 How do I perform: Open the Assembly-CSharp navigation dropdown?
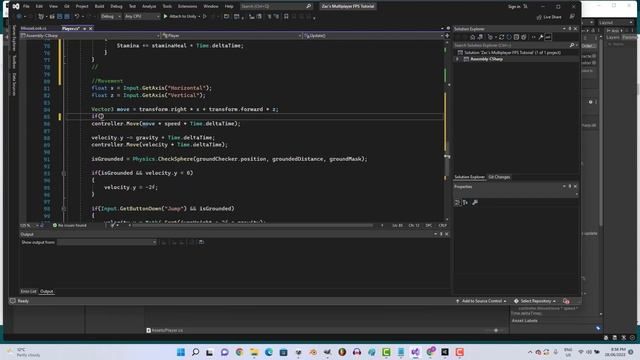tap(90, 36)
